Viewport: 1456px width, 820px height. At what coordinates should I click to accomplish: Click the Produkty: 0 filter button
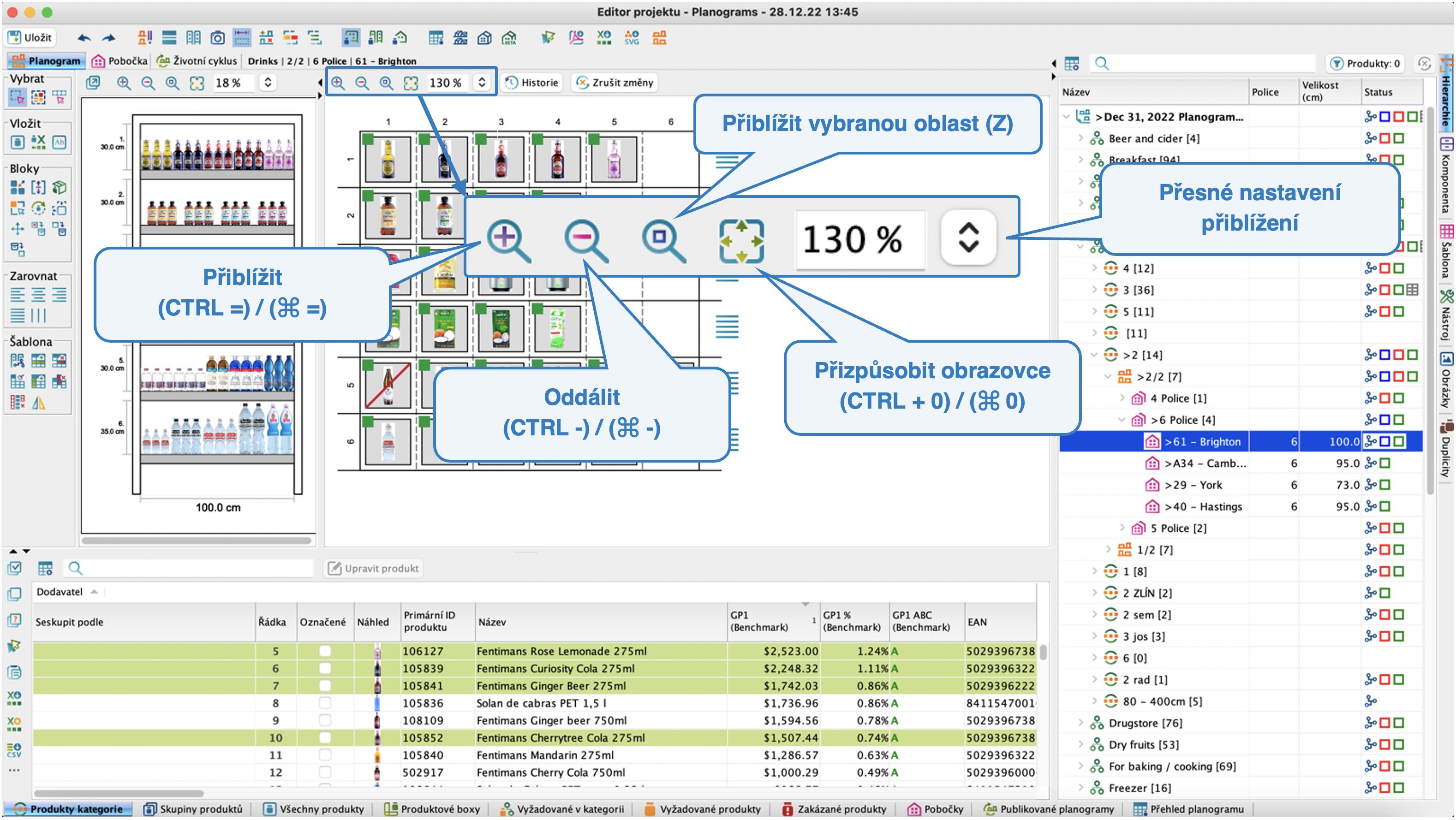point(1366,63)
